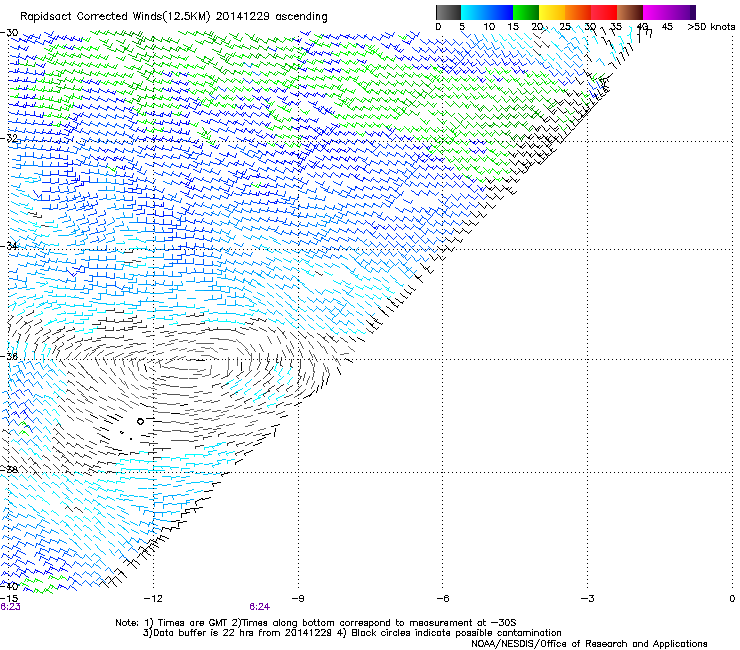740x650 pixels.
Task: Click note 'Data buffer is 22 hrs'
Action: coord(201,633)
